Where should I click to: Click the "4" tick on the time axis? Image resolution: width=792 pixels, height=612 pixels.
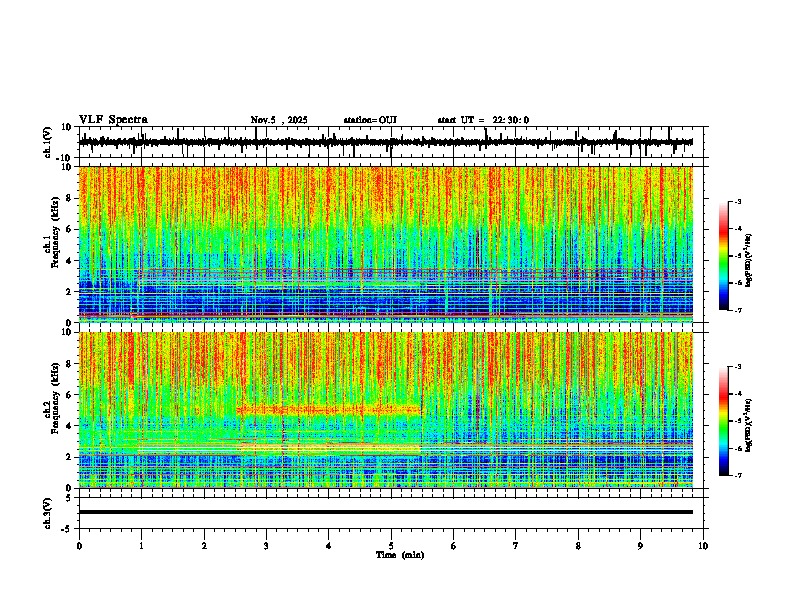click(x=329, y=546)
